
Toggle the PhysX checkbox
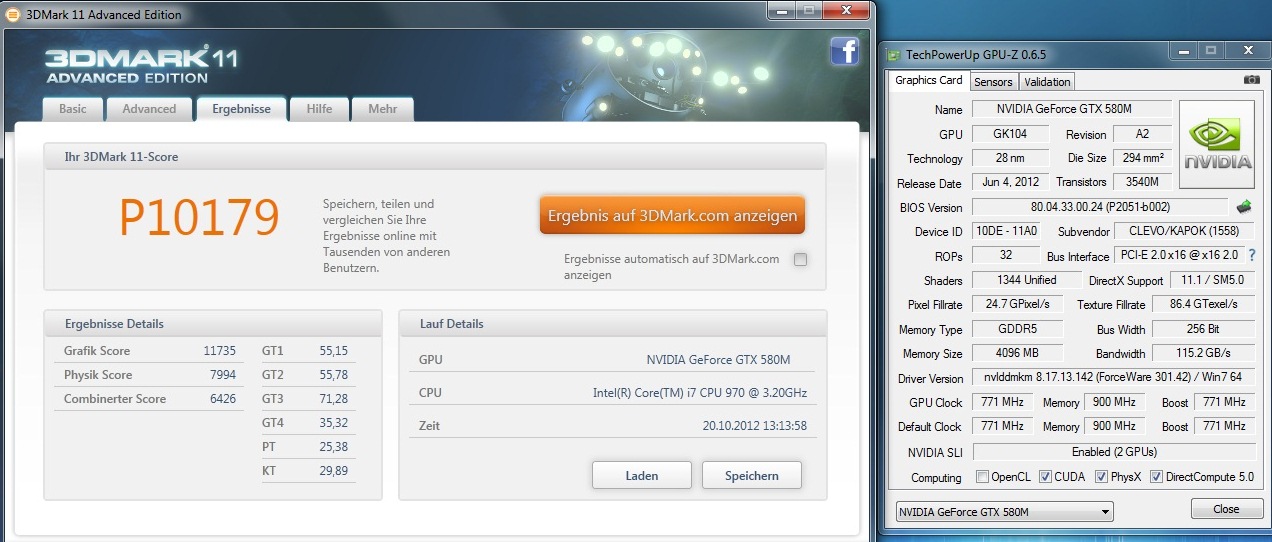coord(1102,477)
